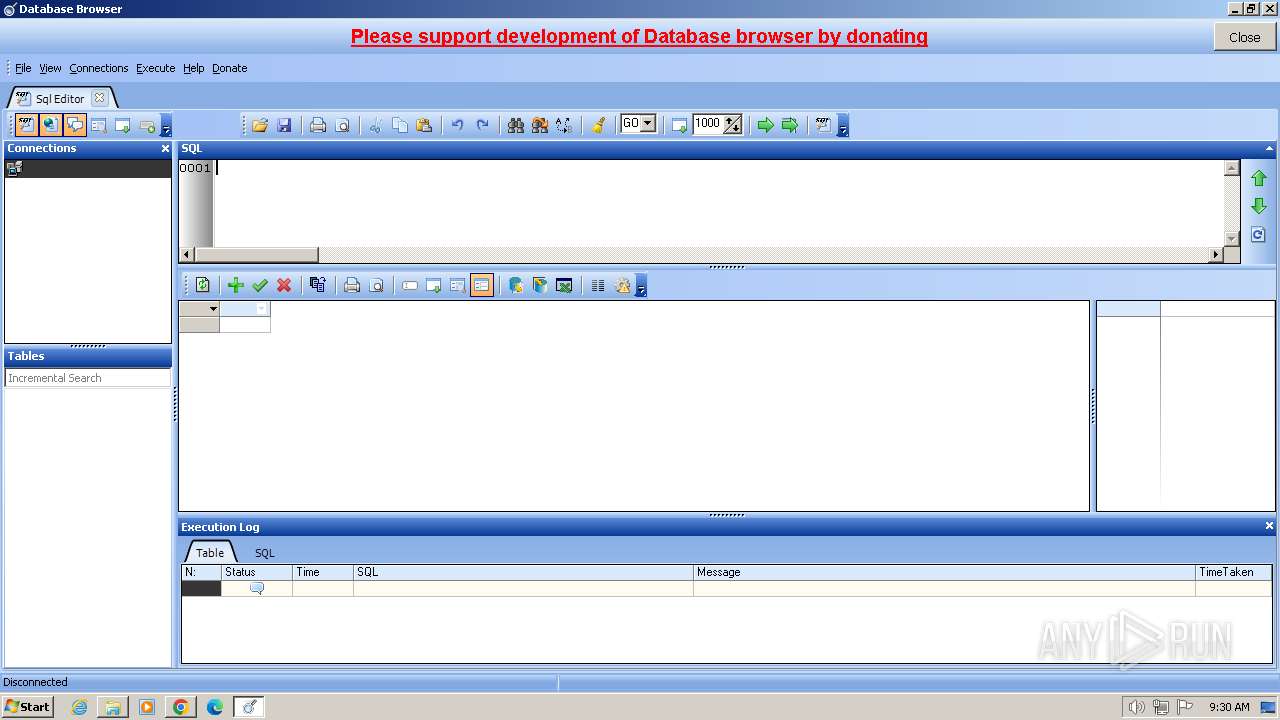Screen dimensions: 1280x720
Task: Click the add connection icon with green plus
Action: click(x=147, y=125)
